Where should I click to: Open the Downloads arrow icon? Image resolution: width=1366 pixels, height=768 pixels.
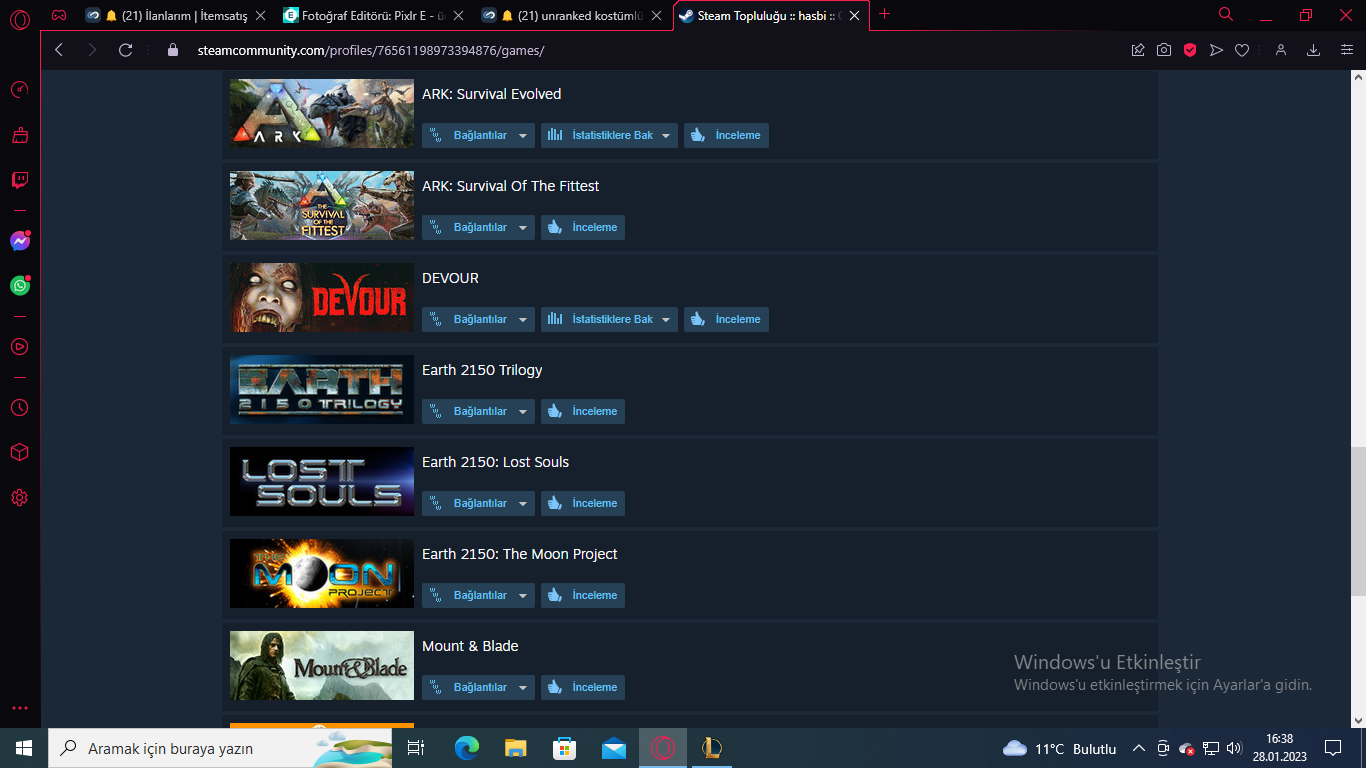coord(1314,50)
